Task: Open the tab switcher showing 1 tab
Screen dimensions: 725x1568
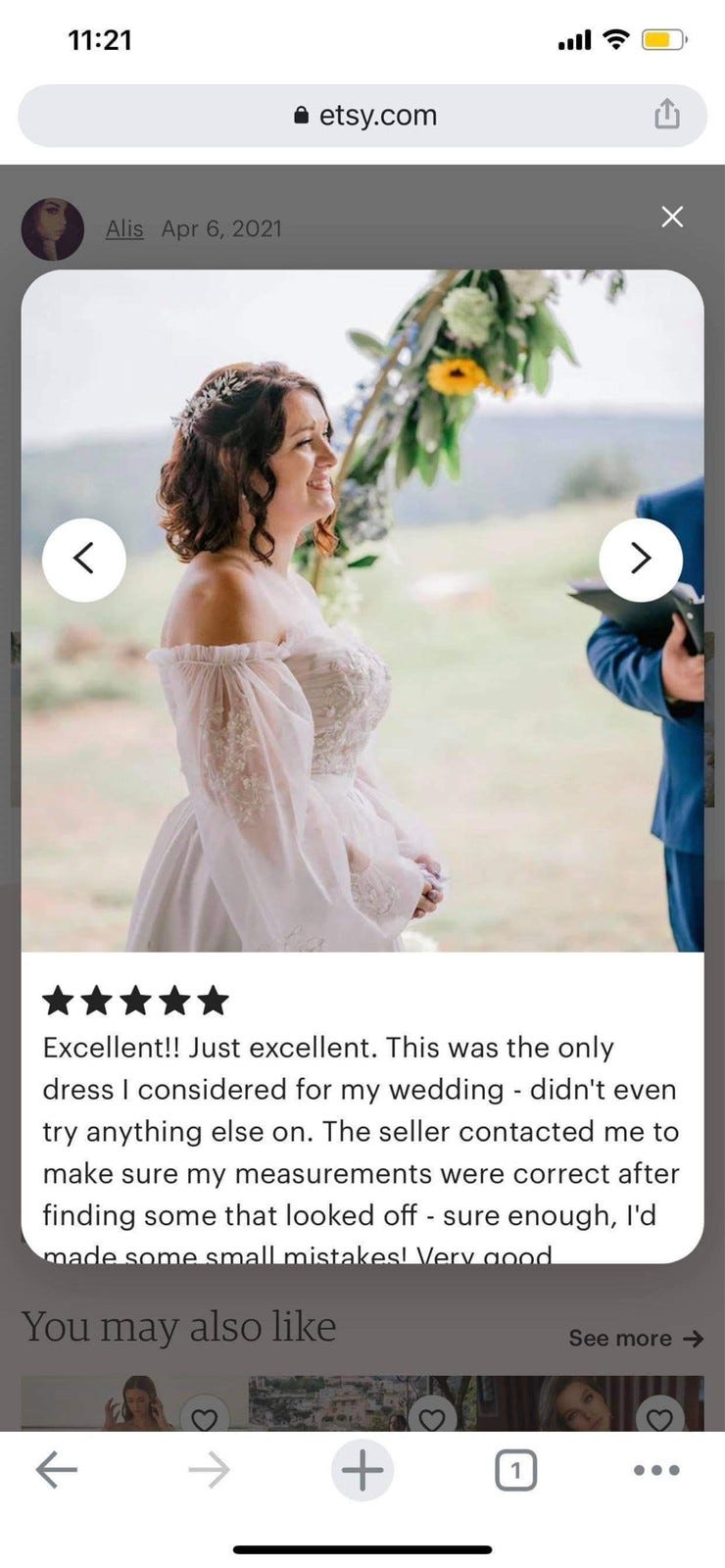Action: point(515,1470)
